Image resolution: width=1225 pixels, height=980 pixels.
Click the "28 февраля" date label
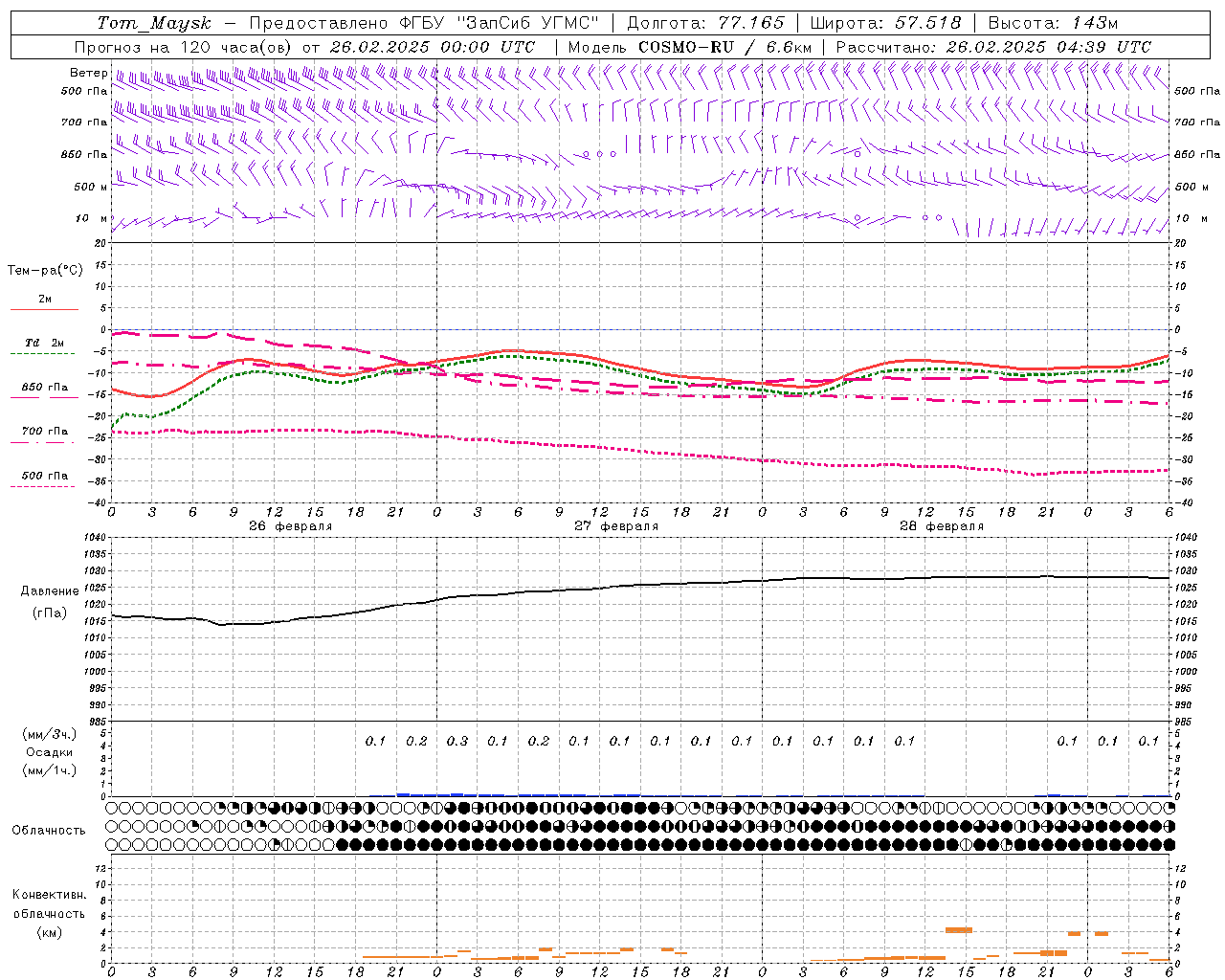942,526
